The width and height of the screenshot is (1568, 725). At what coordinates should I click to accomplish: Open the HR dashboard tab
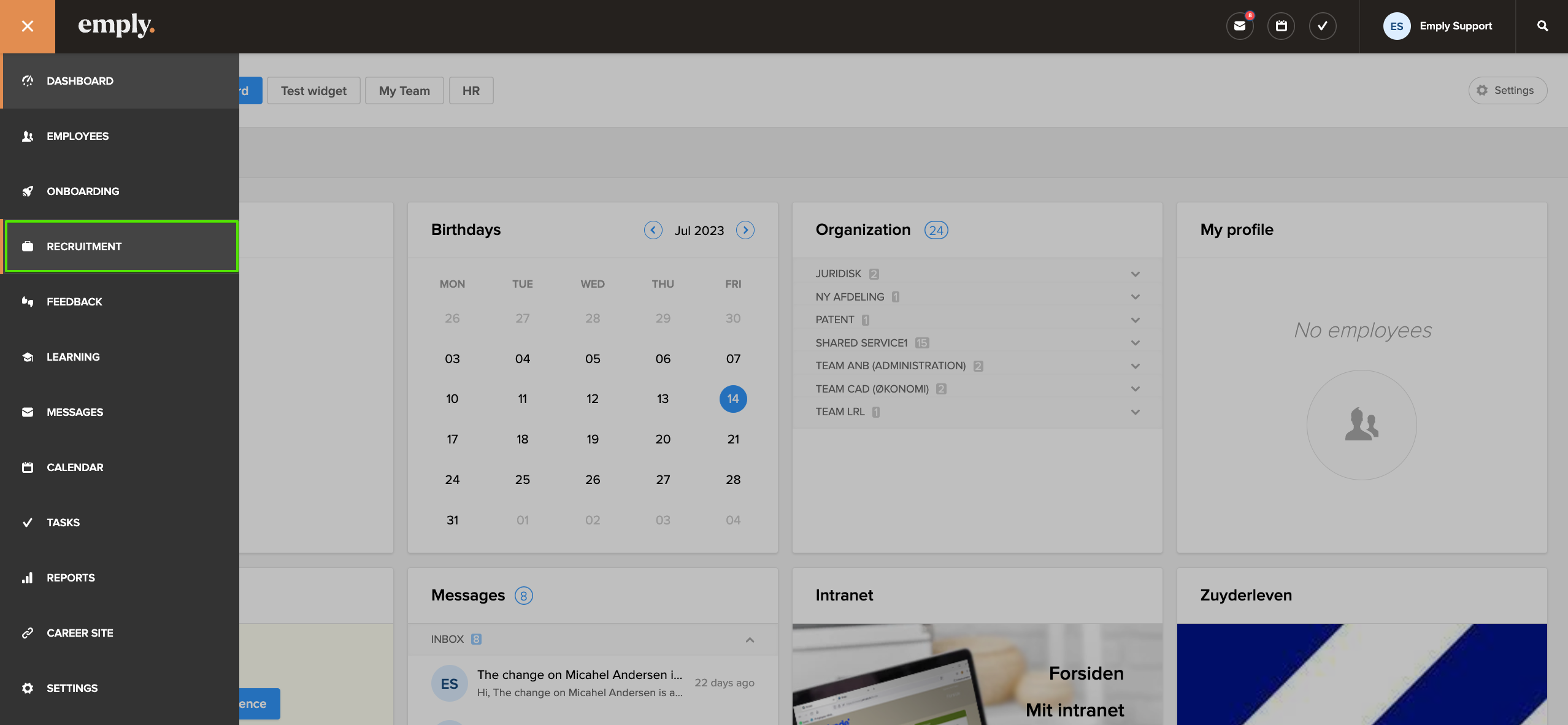pyautogui.click(x=471, y=91)
